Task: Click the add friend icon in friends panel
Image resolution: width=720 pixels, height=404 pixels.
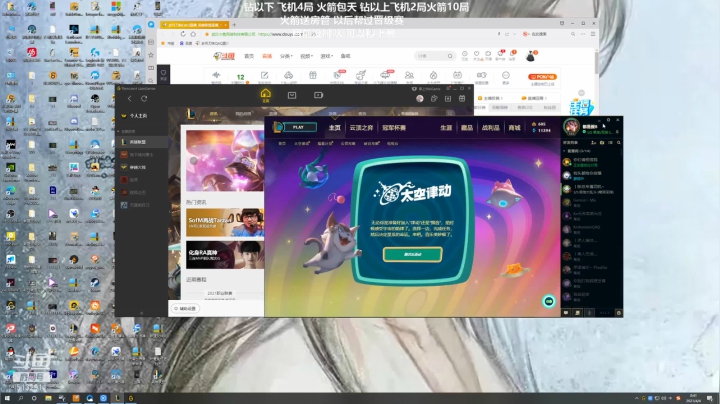Action: click(x=594, y=143)
